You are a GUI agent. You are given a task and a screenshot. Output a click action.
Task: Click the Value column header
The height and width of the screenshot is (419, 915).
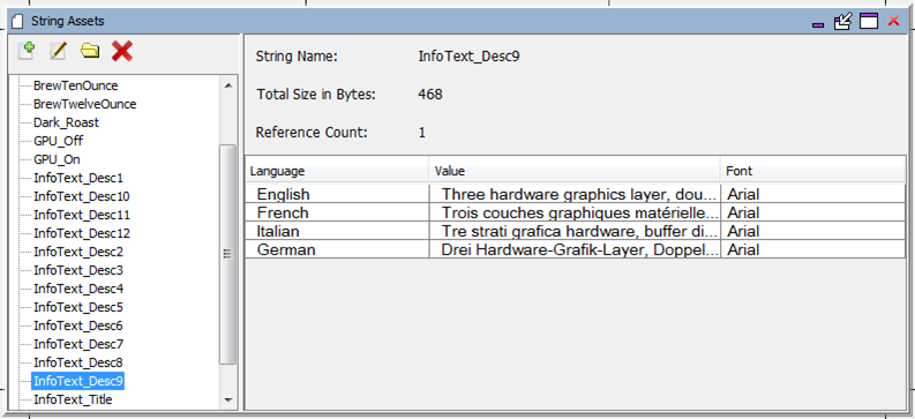(x=575, y=171)
